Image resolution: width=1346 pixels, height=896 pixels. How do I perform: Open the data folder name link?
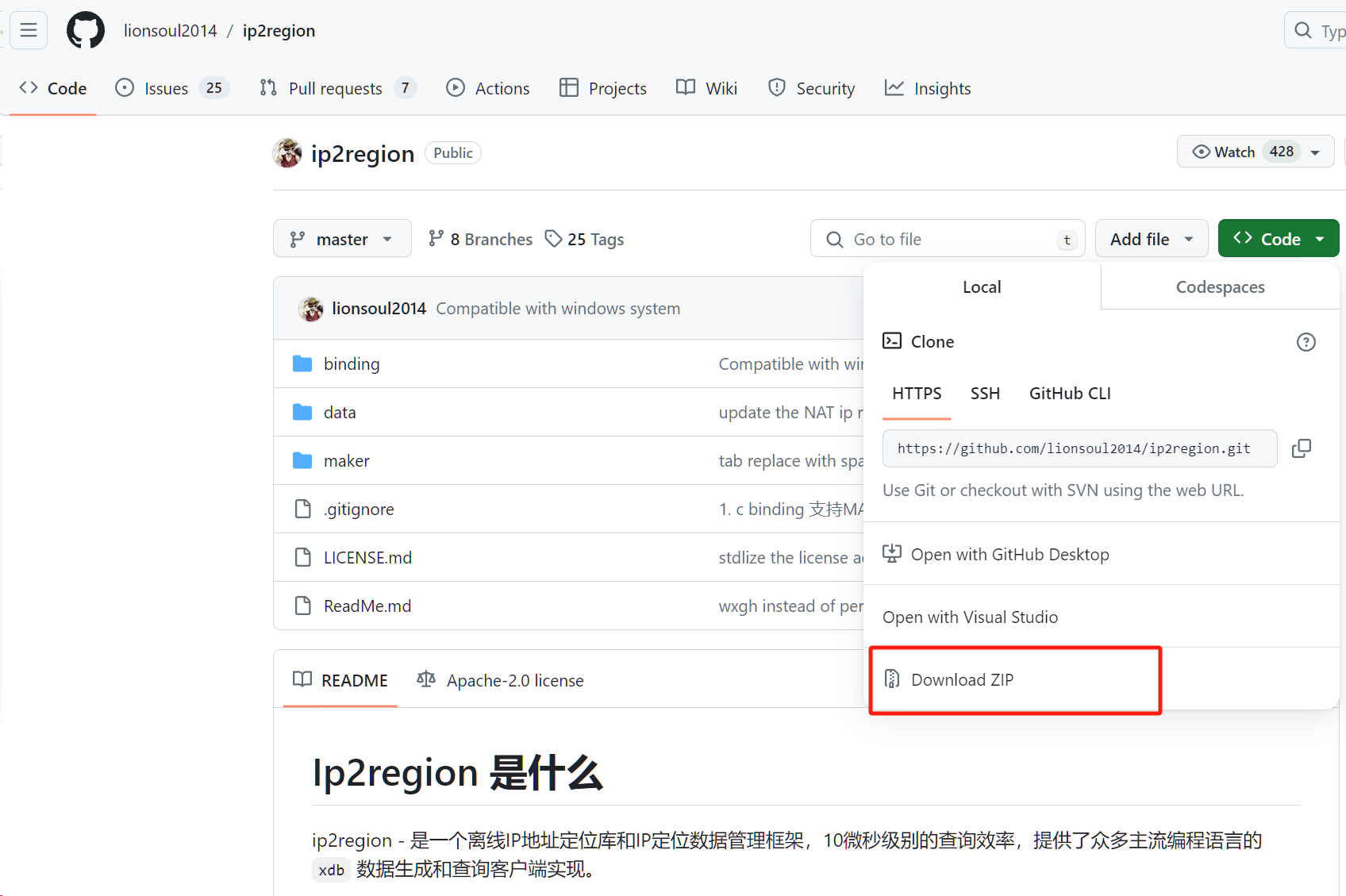340,413
